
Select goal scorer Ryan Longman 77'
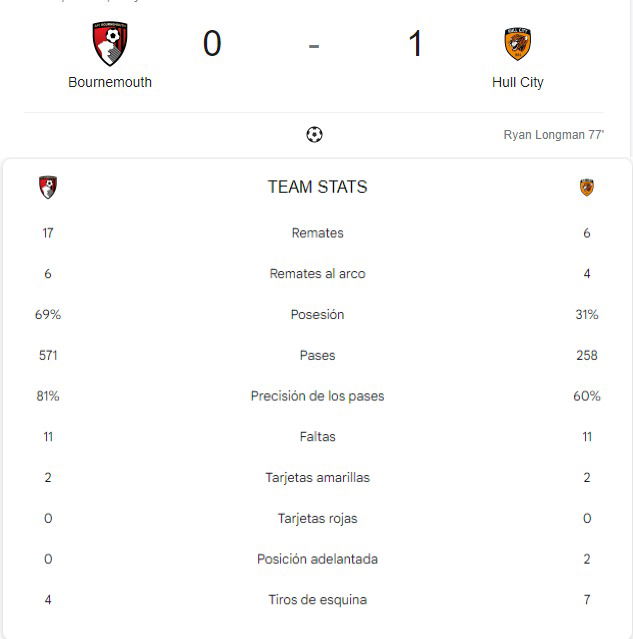pos(554,134)
